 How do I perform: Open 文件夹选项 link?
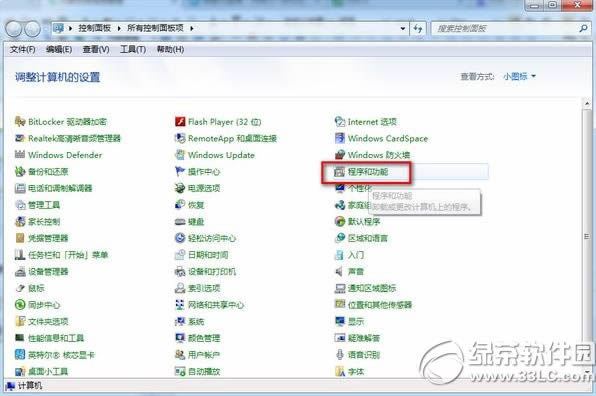48,322
